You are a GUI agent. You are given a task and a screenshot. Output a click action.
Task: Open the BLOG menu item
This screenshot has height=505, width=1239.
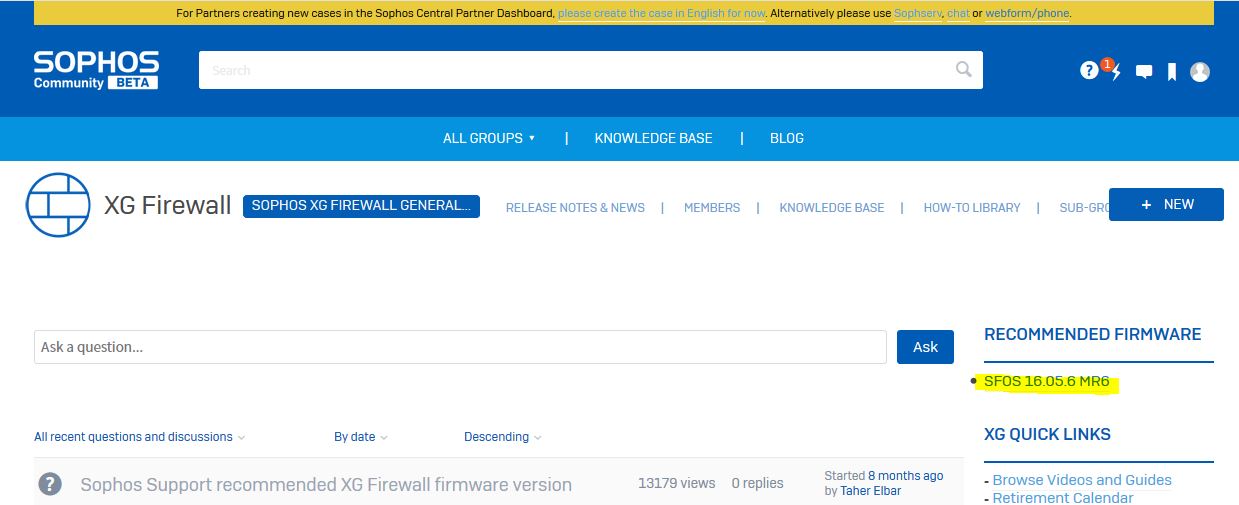787,138
